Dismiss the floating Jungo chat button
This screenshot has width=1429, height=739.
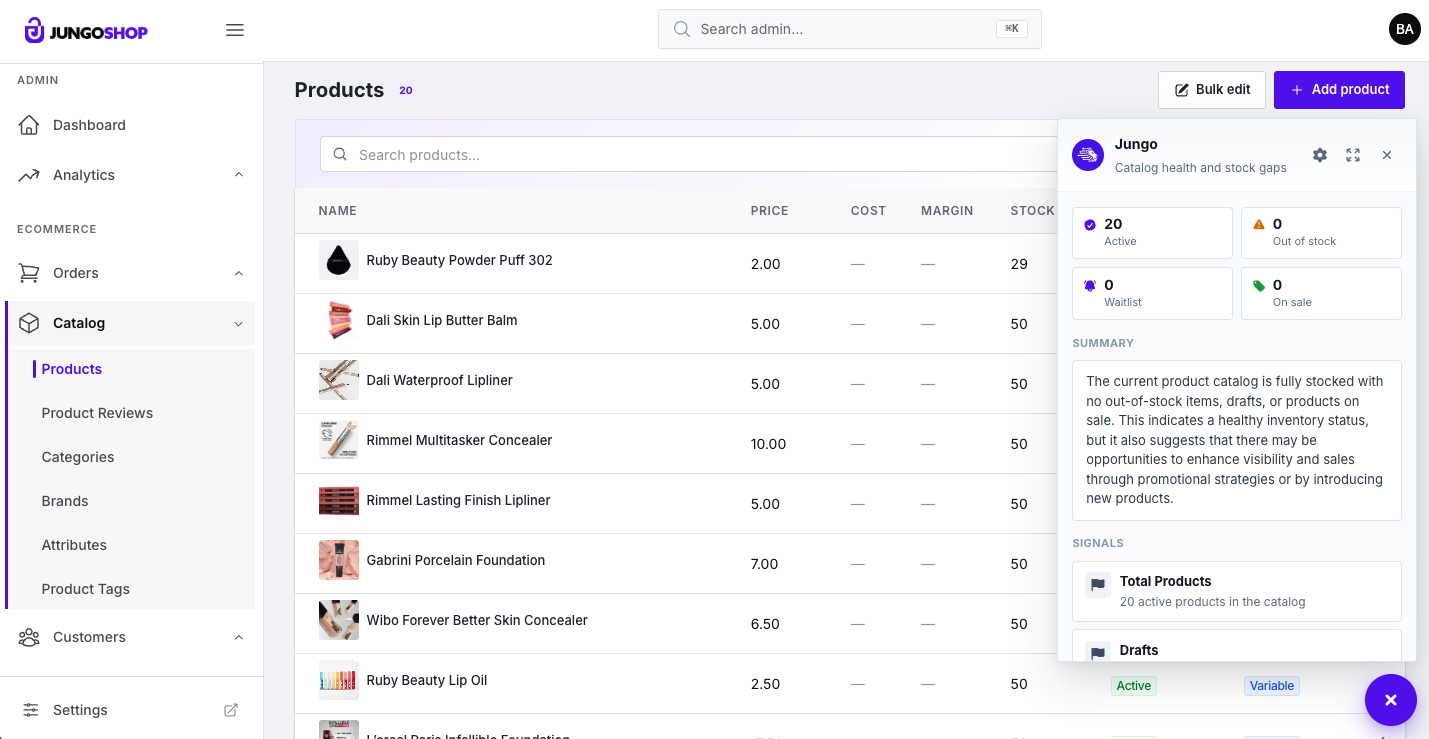1391,700
